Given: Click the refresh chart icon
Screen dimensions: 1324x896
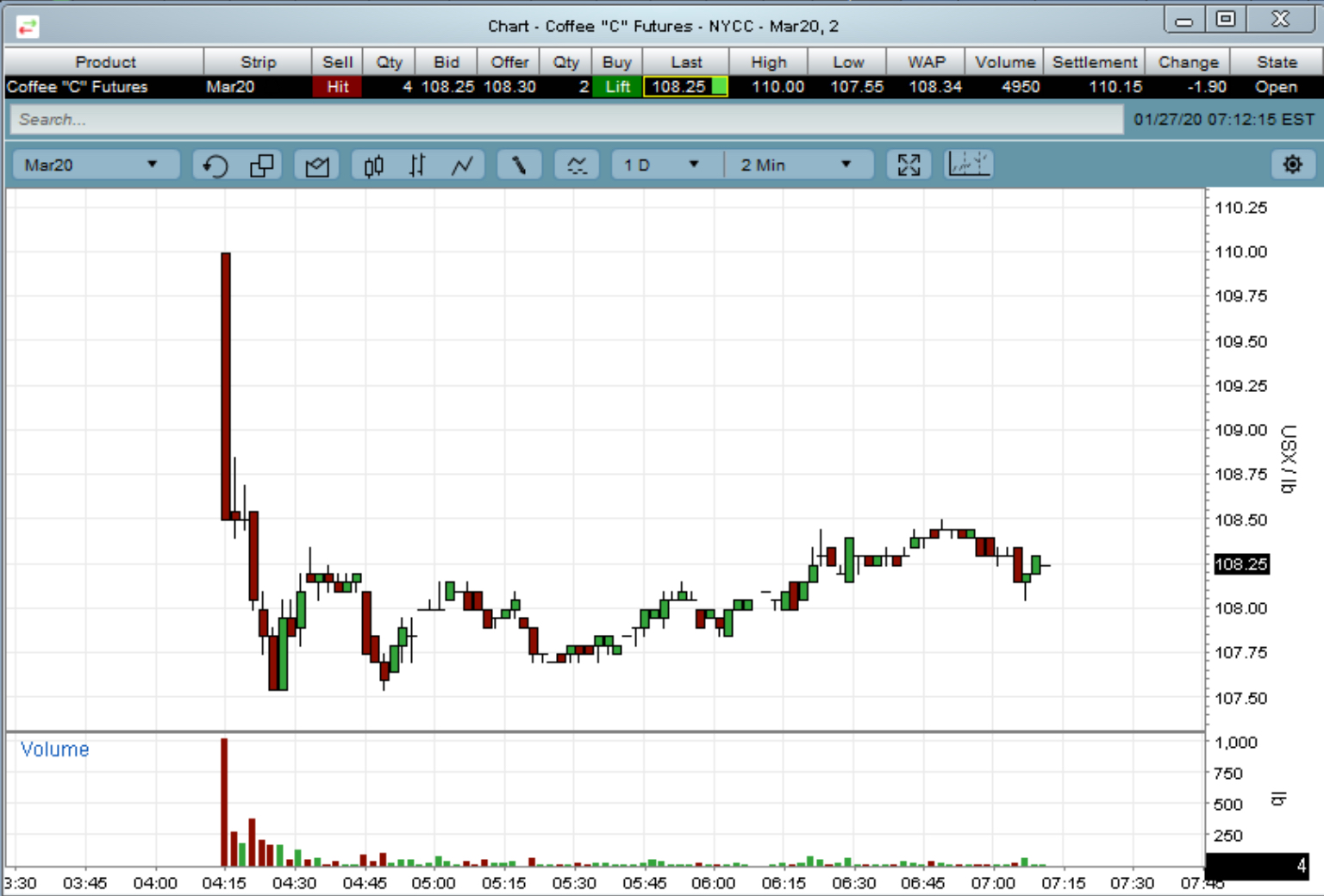Looking at the screenshot, I should point(215,165).
